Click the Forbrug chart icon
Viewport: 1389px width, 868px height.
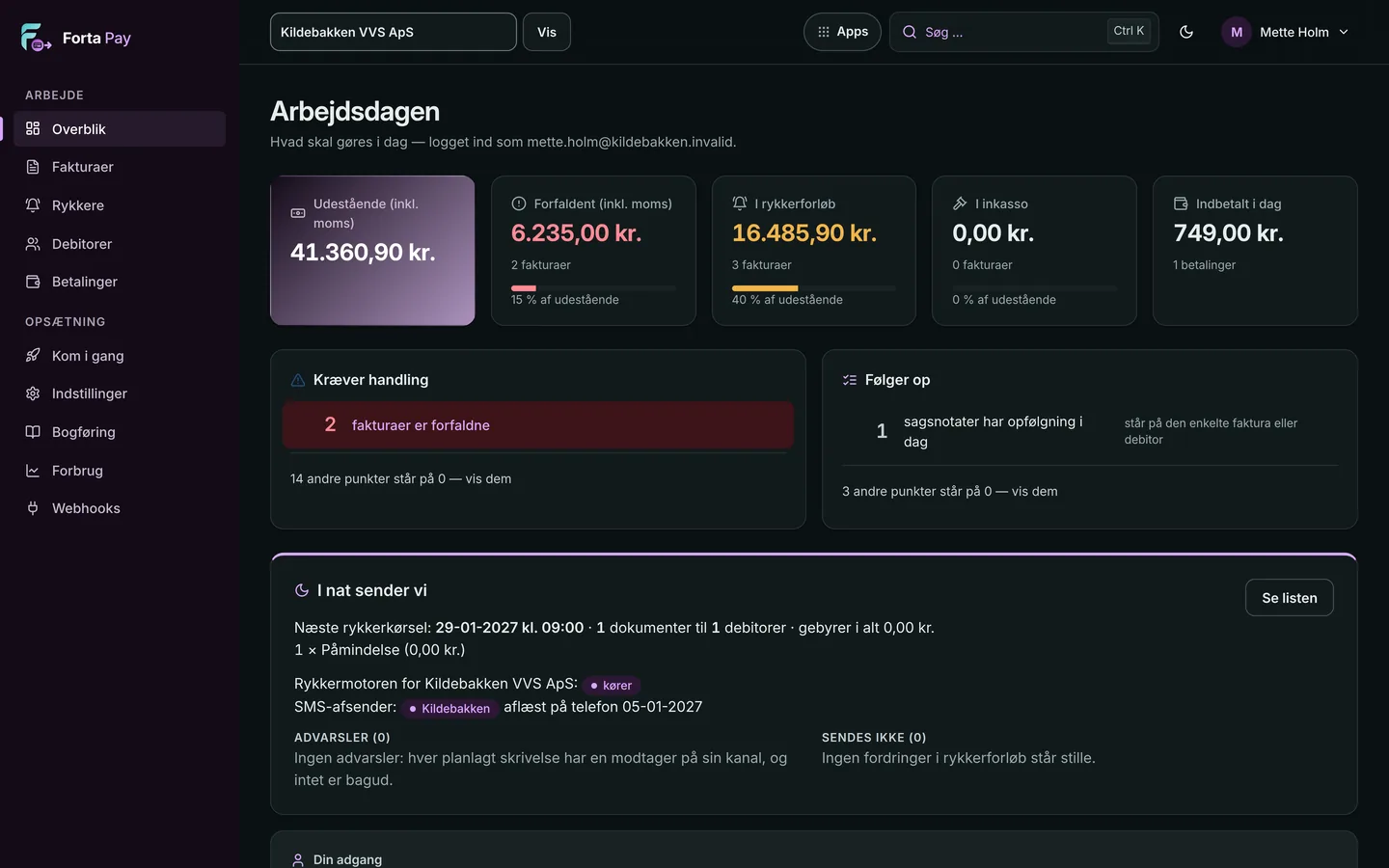click(x=33, y=471)
